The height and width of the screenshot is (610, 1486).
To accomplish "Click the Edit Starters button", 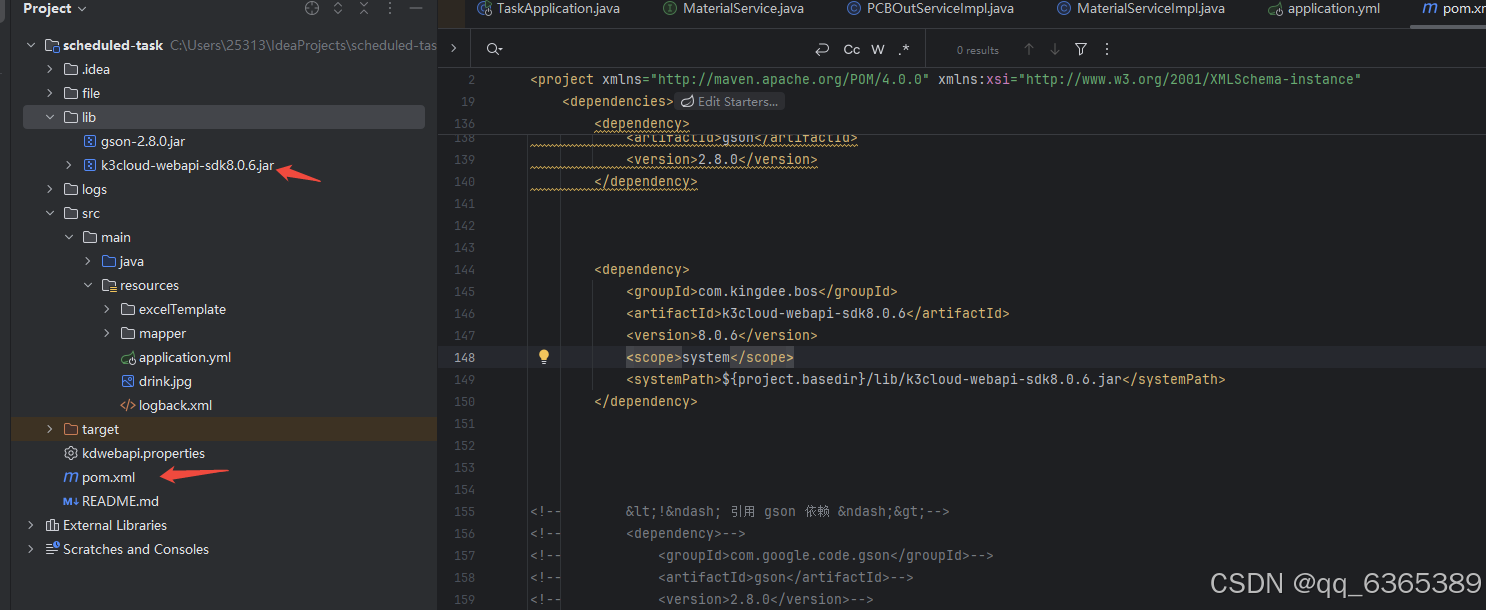I will pos(730,101).
